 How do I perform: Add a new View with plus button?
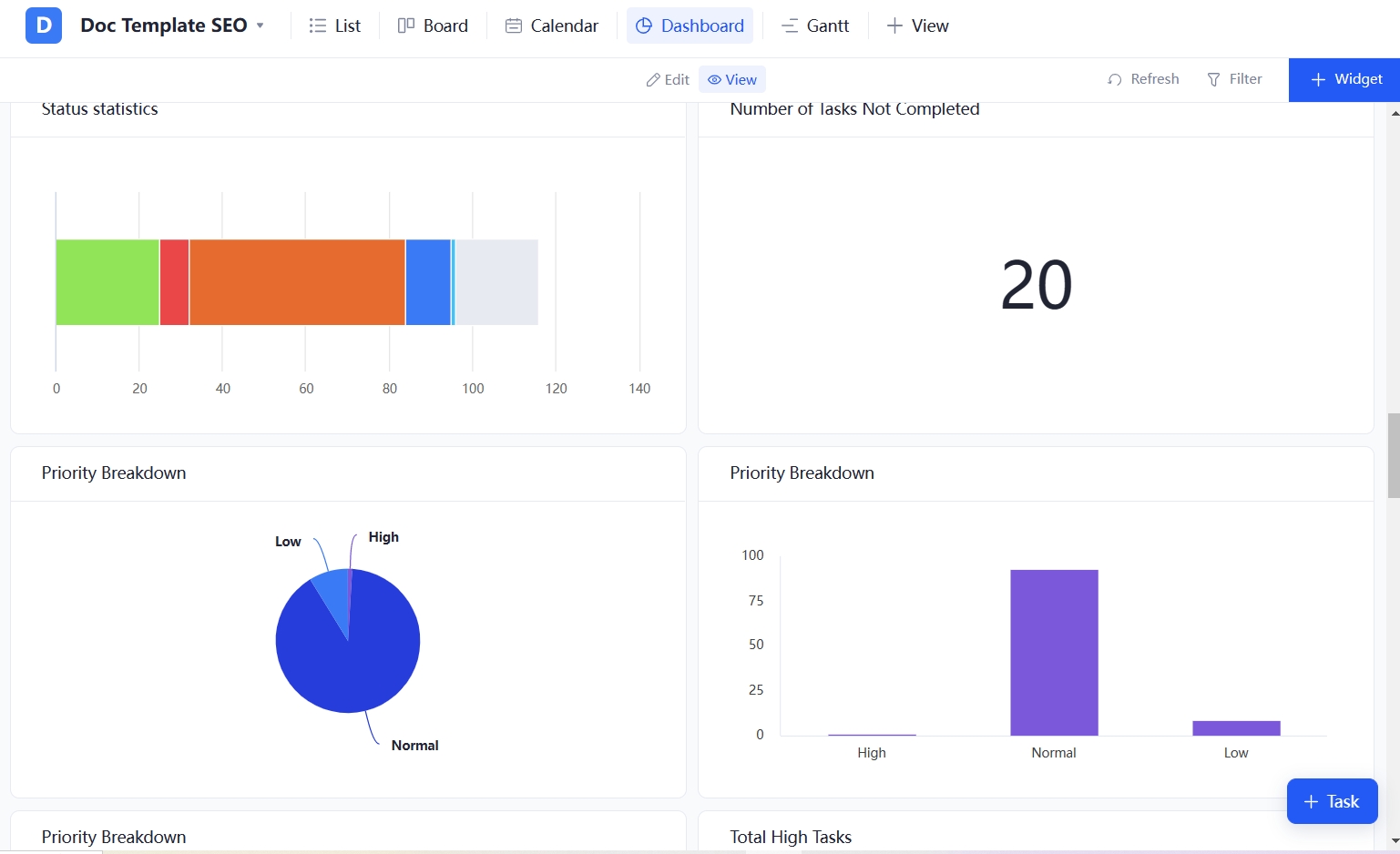pos(917,25)
